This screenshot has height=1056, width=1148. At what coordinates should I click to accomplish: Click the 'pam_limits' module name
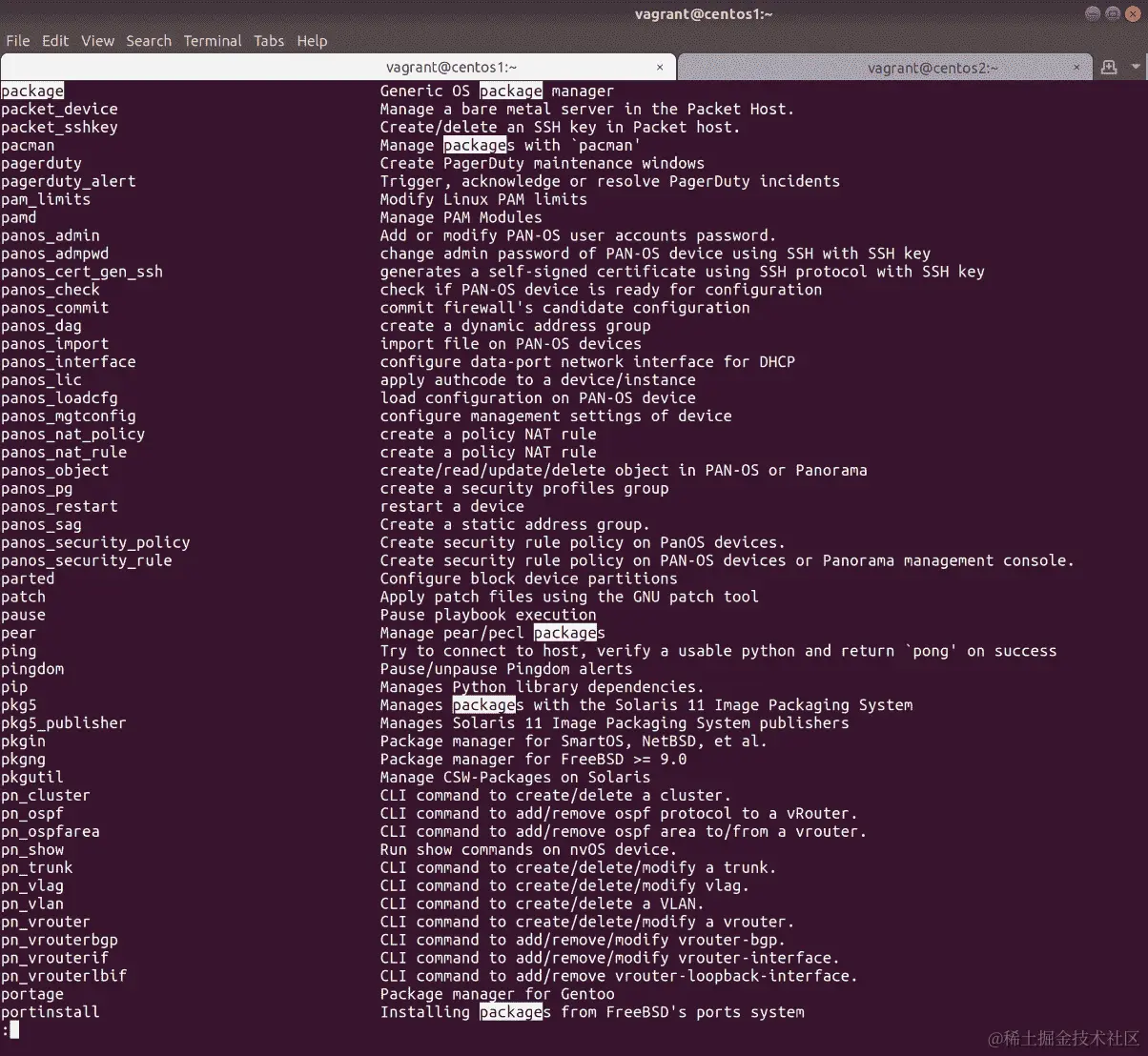[46, 199]
